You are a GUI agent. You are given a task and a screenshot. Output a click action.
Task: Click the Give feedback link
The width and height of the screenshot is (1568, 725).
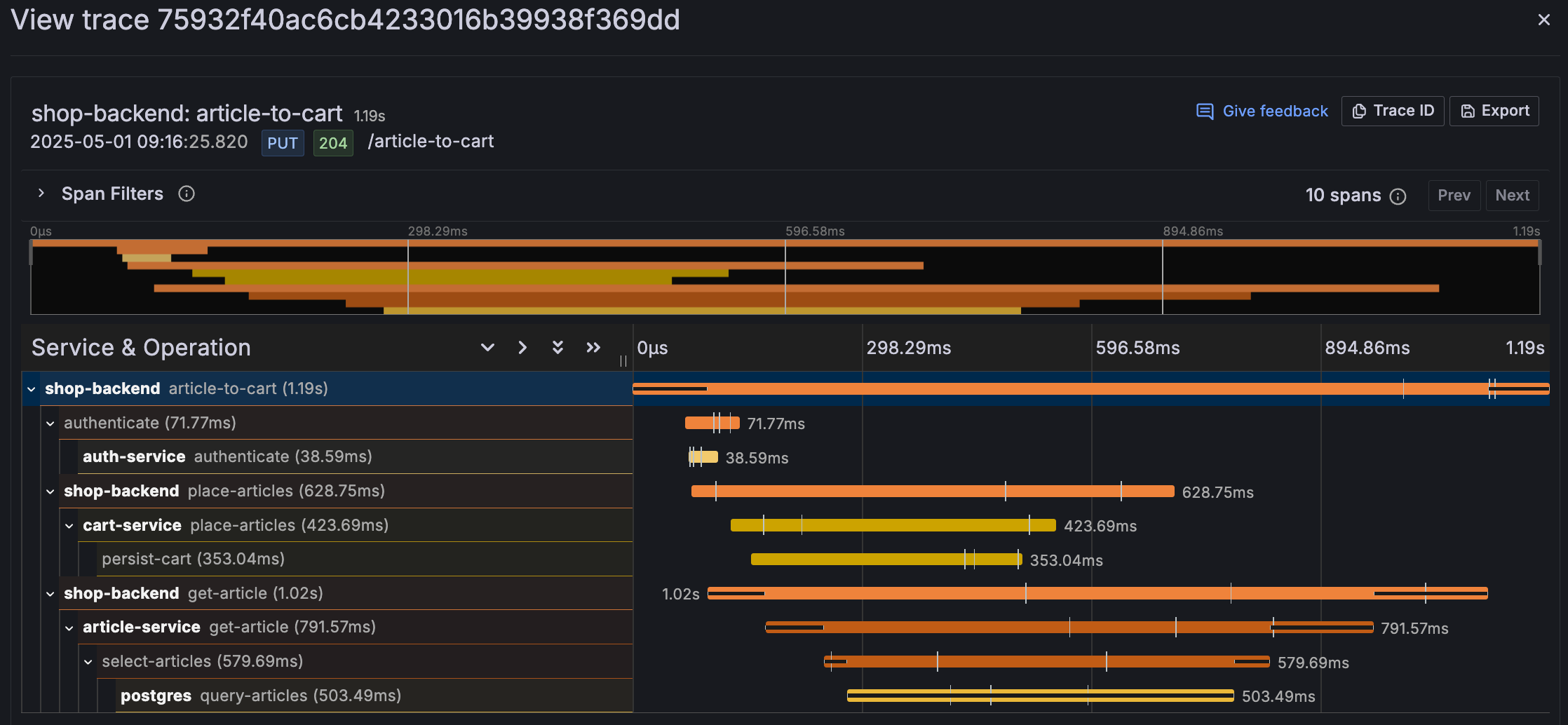click(x=1262, y=111)
